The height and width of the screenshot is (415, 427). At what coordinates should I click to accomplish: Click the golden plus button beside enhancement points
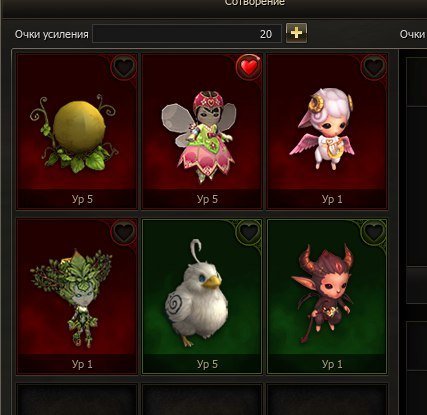click(x=296, y=33)
